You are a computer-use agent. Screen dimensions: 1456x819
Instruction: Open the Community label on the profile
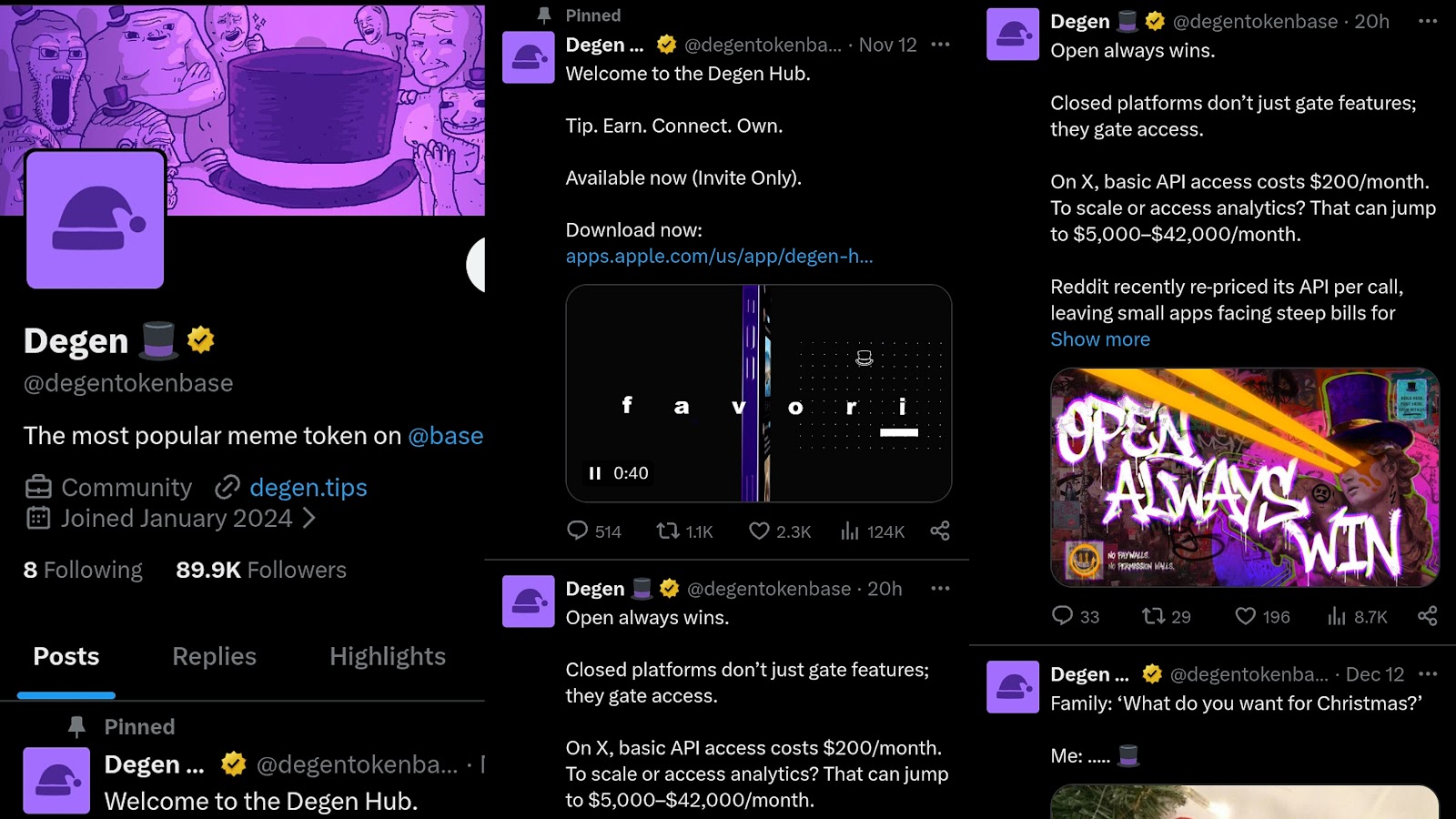point(126,488)
